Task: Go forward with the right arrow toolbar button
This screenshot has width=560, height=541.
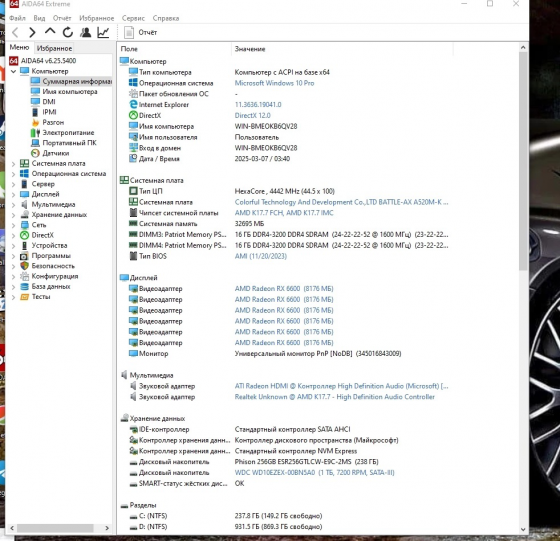Action: click(32, 32)
